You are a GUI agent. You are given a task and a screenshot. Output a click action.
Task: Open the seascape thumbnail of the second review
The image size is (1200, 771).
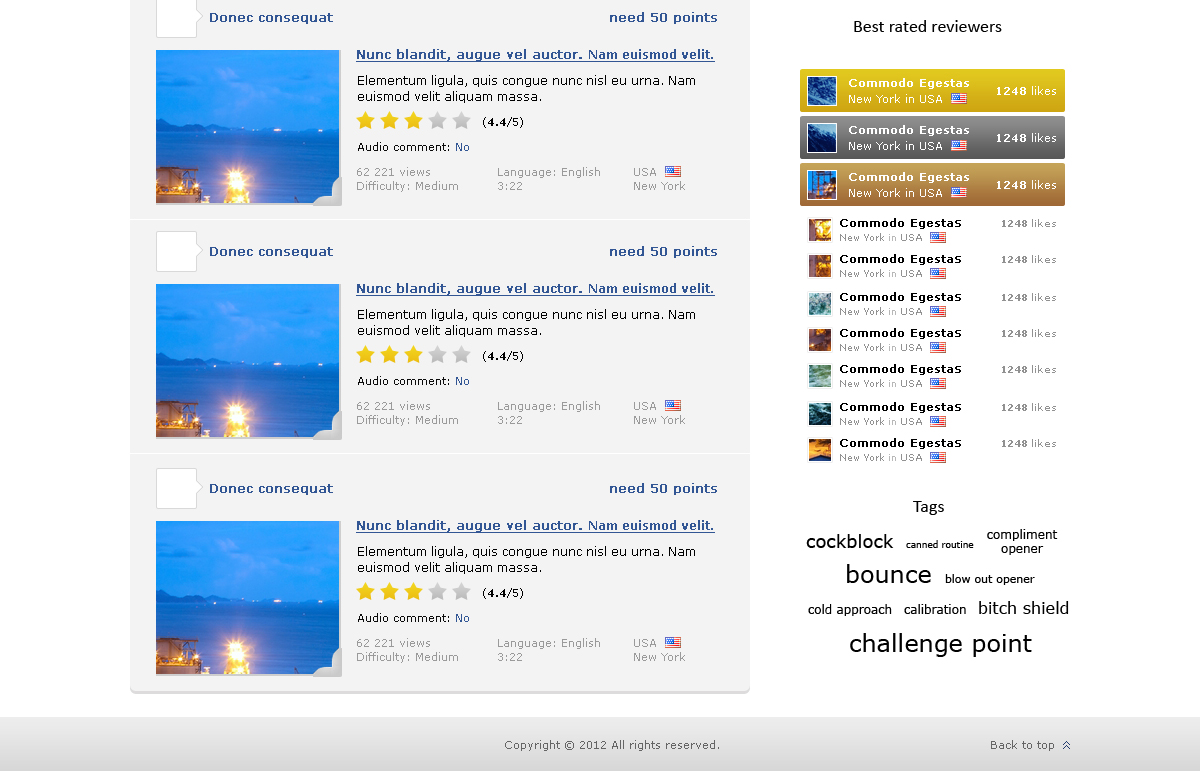coord(248,361)
